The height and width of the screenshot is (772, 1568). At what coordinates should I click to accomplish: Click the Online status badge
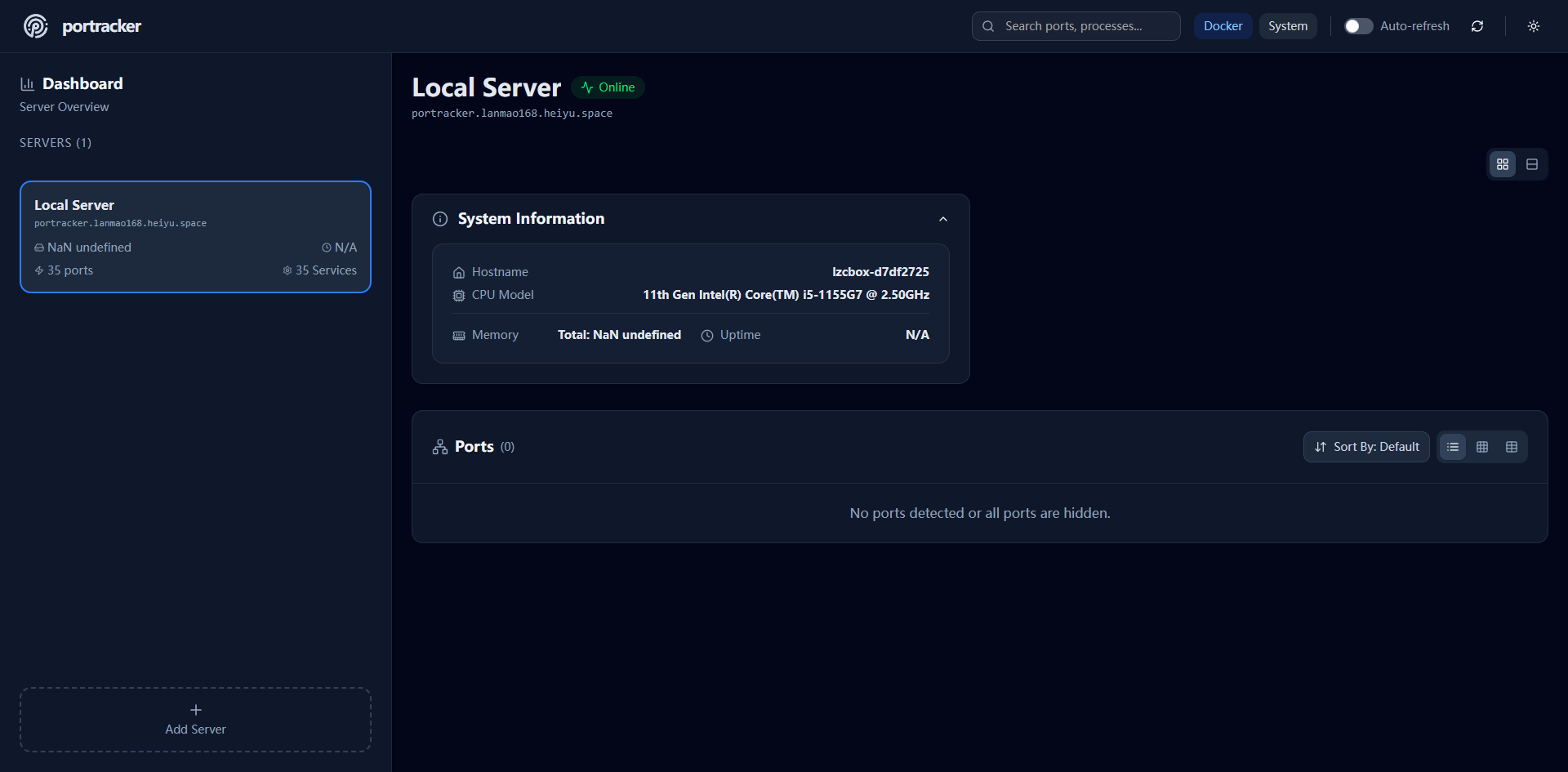[x=608, y=87]
